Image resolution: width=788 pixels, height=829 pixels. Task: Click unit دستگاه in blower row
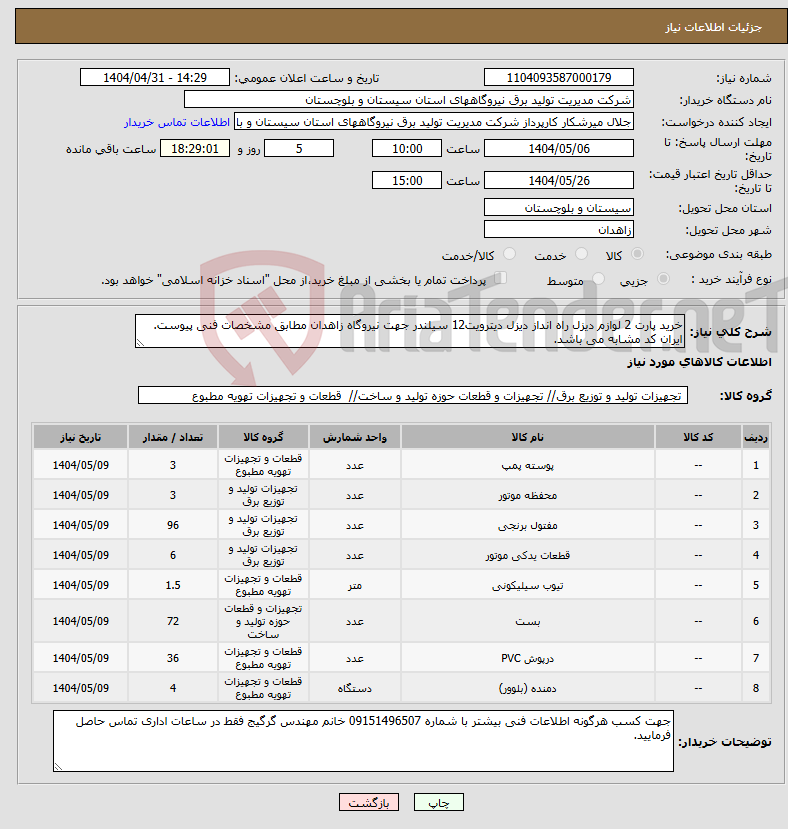[x=355, y=688]
